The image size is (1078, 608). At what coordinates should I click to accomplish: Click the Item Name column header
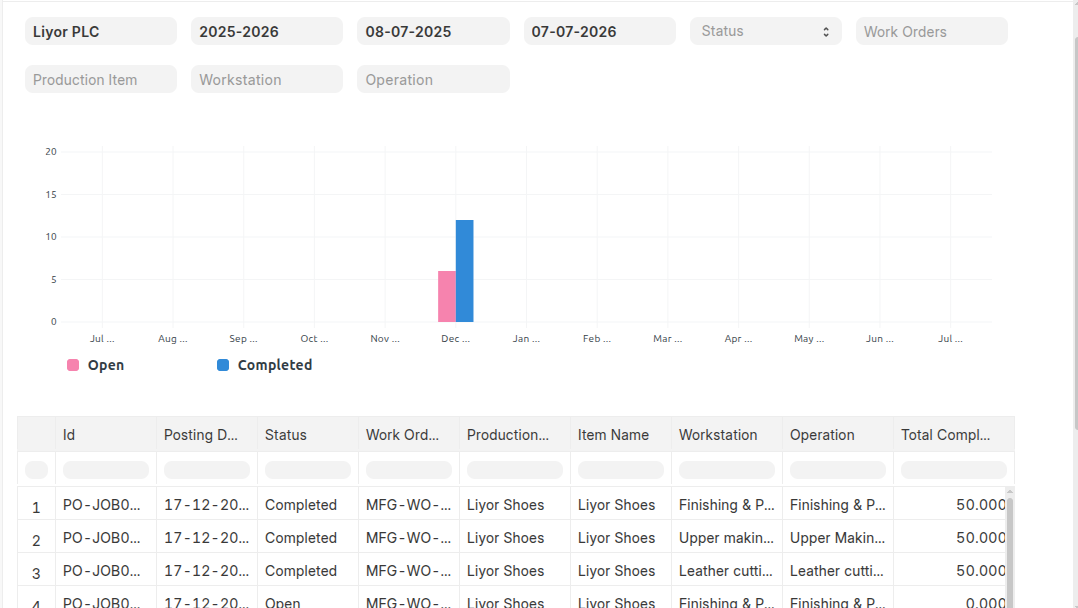point(620,435)
